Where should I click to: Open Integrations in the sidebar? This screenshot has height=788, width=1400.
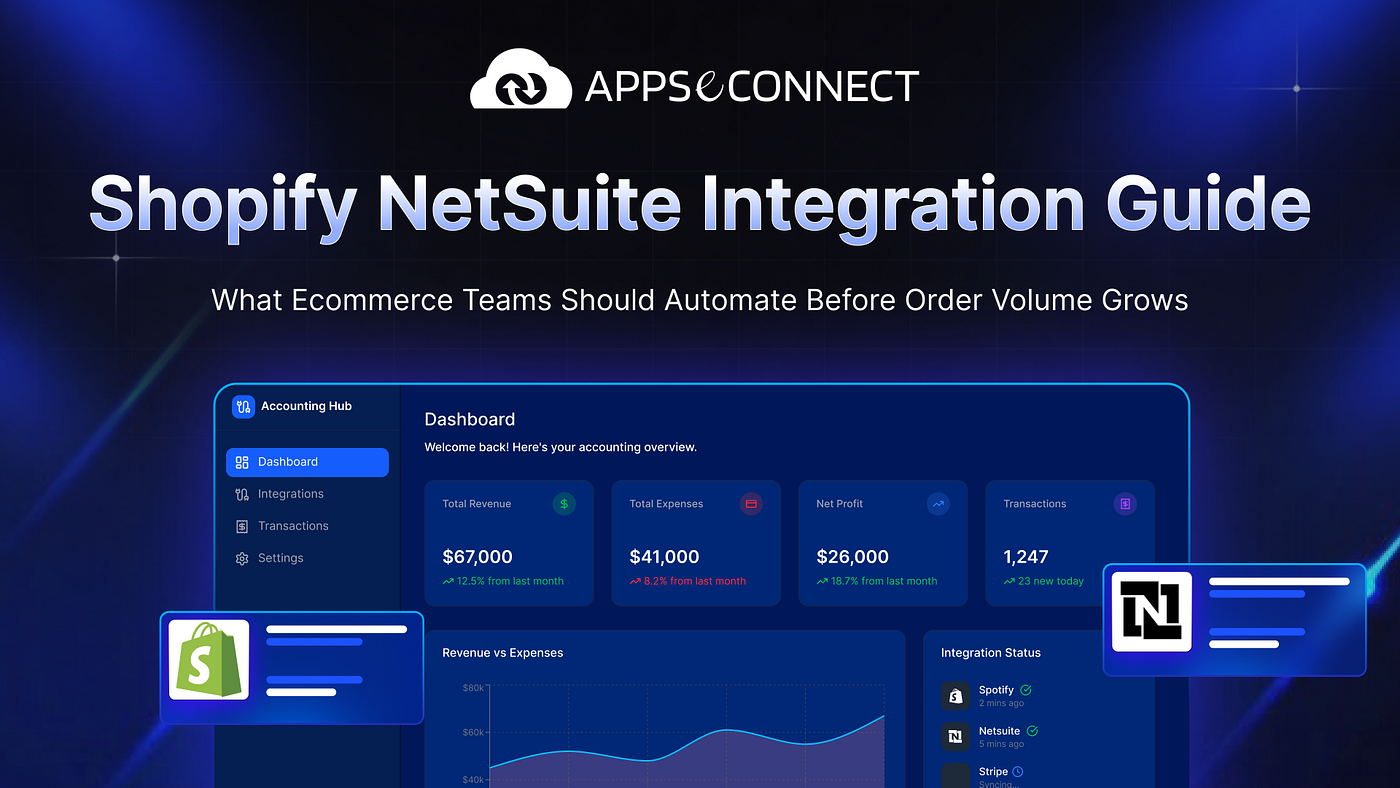click(290, 494)
